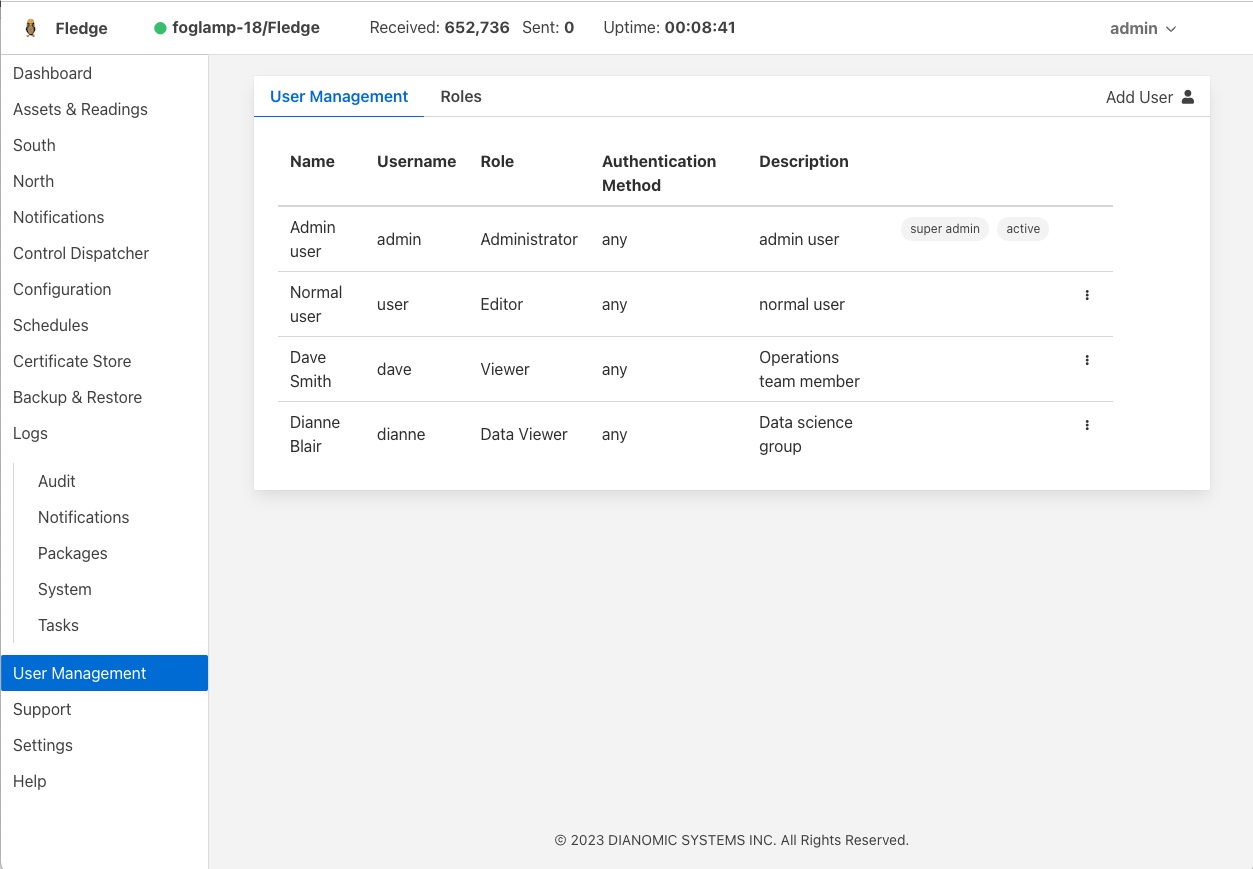
Task: Click the super admin badge on Admin user
Action: tap(944, 229)
